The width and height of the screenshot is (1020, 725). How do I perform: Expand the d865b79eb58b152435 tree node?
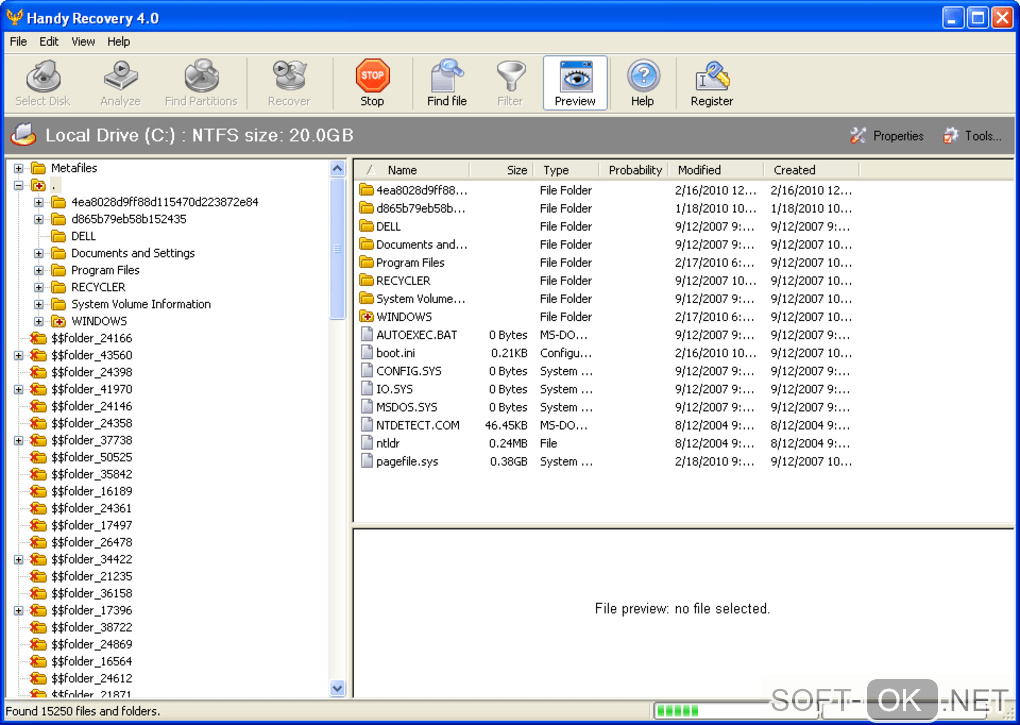pyautogui.click(x=38, y=219)
